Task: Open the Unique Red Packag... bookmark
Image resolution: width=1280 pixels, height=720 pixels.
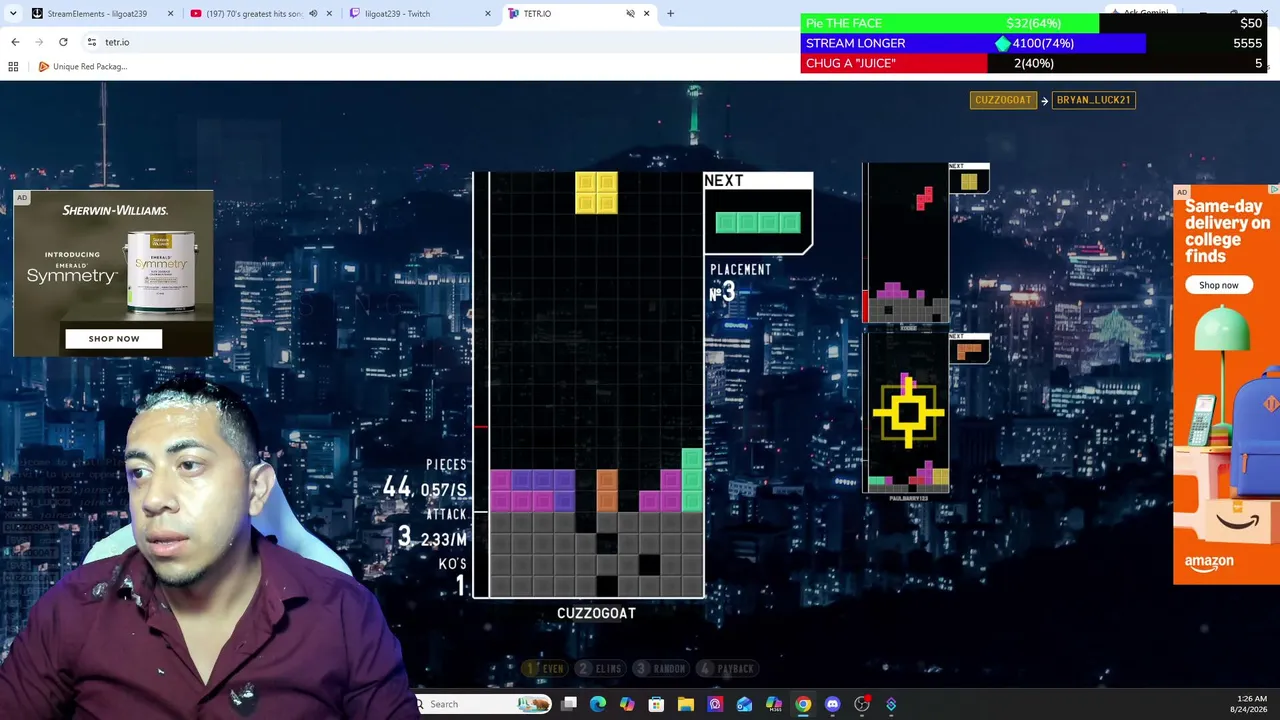Action: 83,67
